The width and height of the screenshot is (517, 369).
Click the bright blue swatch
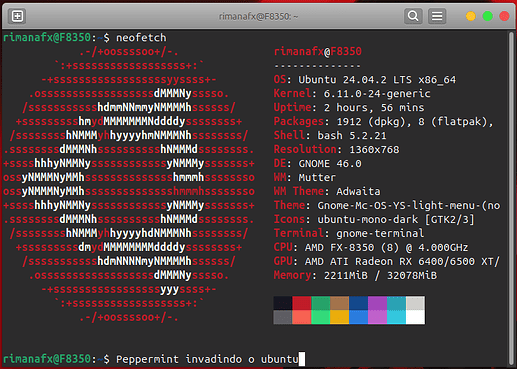pyautogui.click(x=358, y=317)
